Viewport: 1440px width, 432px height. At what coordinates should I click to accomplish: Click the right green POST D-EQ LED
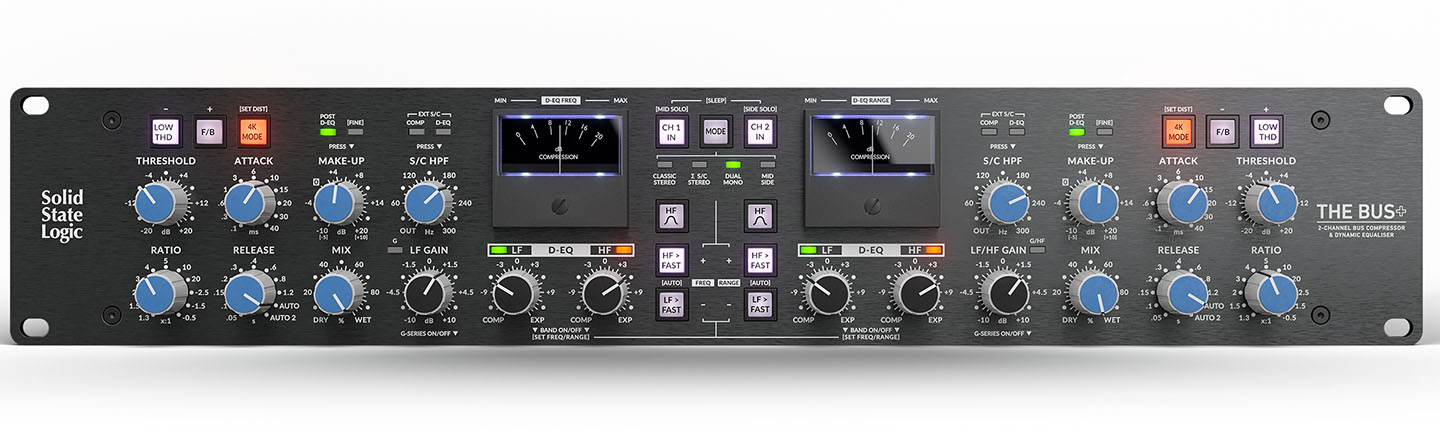1076,131
